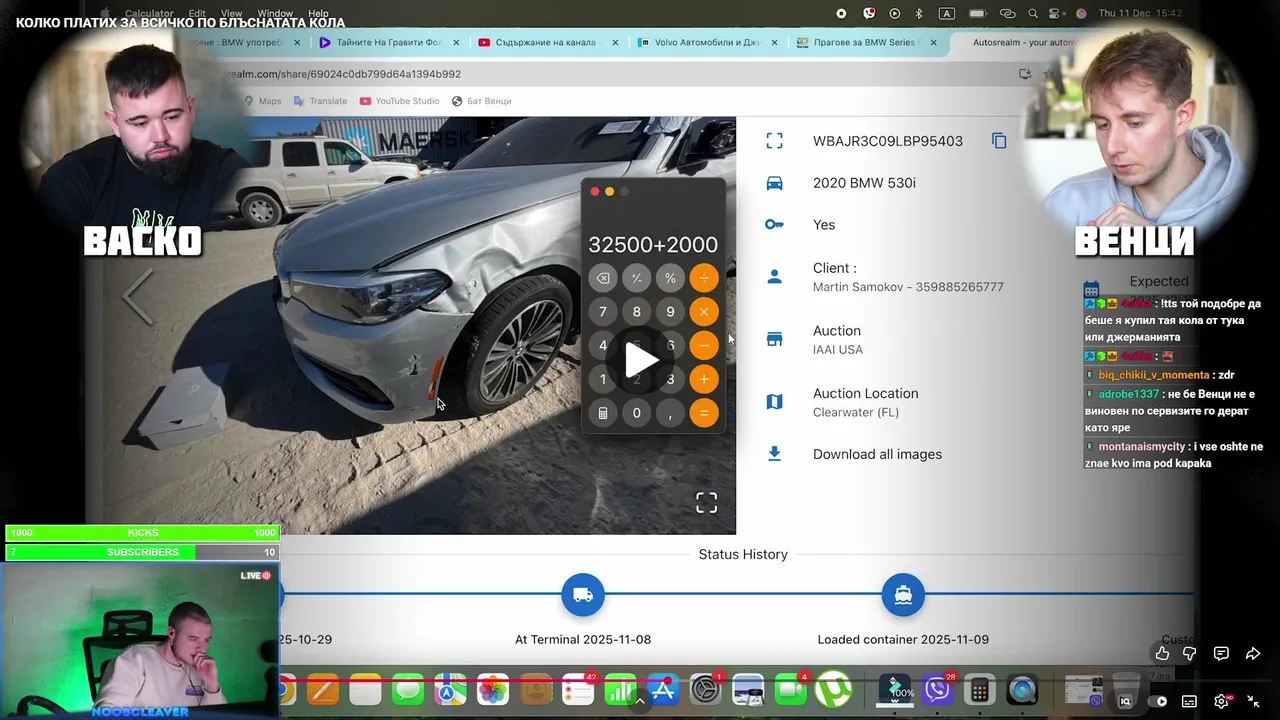Click the calculator display showing 32500+2000

(x=653, y=245)
